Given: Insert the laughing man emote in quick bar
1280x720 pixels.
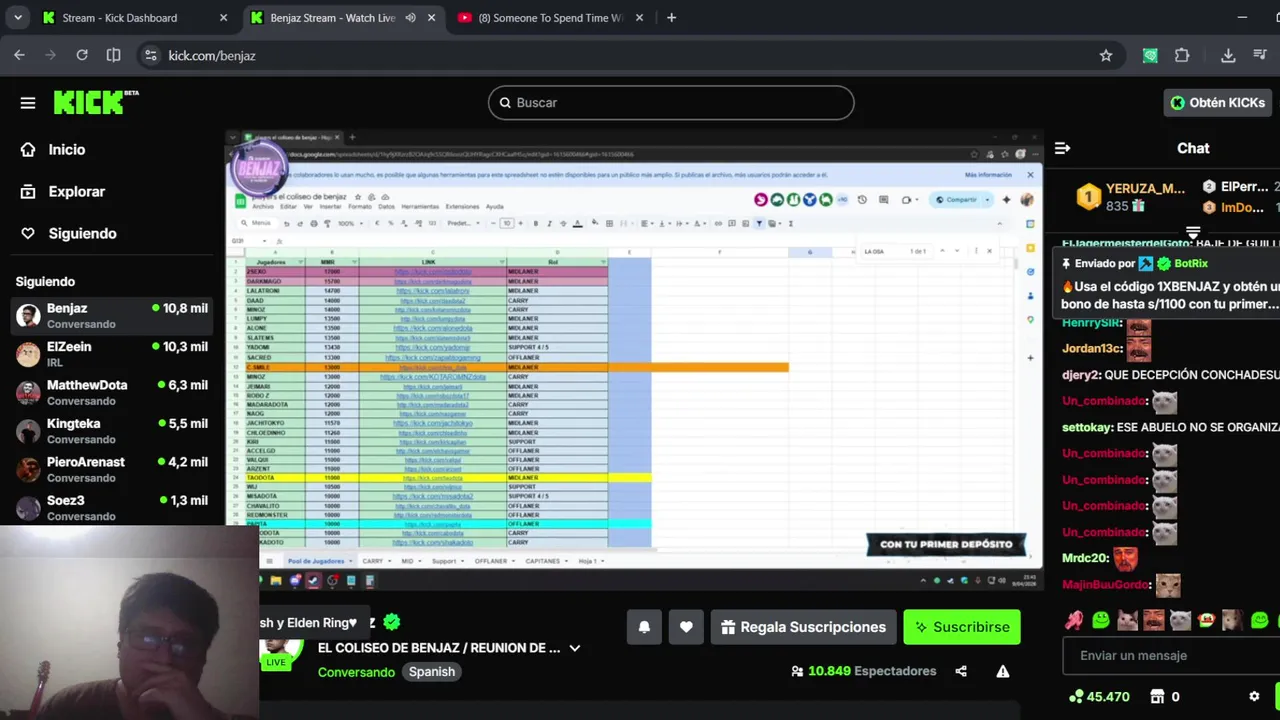Looking at the screenshot, I should [x=1154, y=620].
